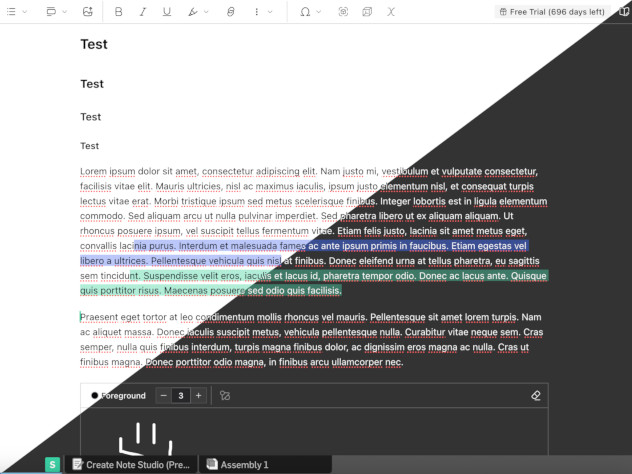632x474 pixels.
Task: Click the Foreground color swatch dot
Action: (95, 395)
